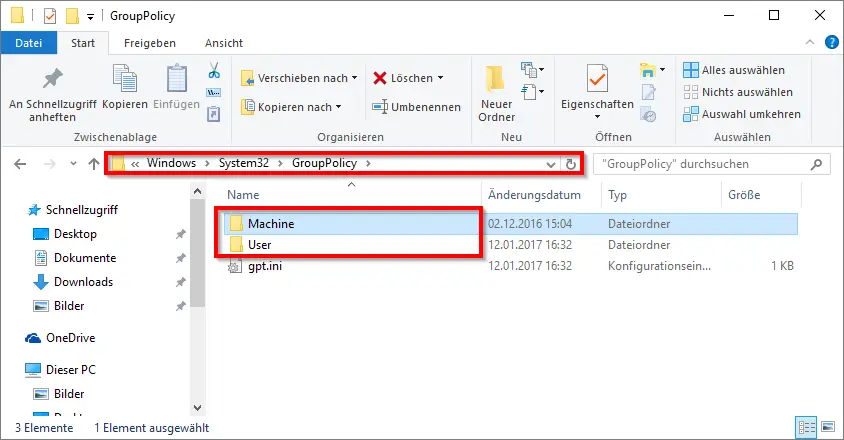Click the gpt.ini file icon

click(235, 266)
